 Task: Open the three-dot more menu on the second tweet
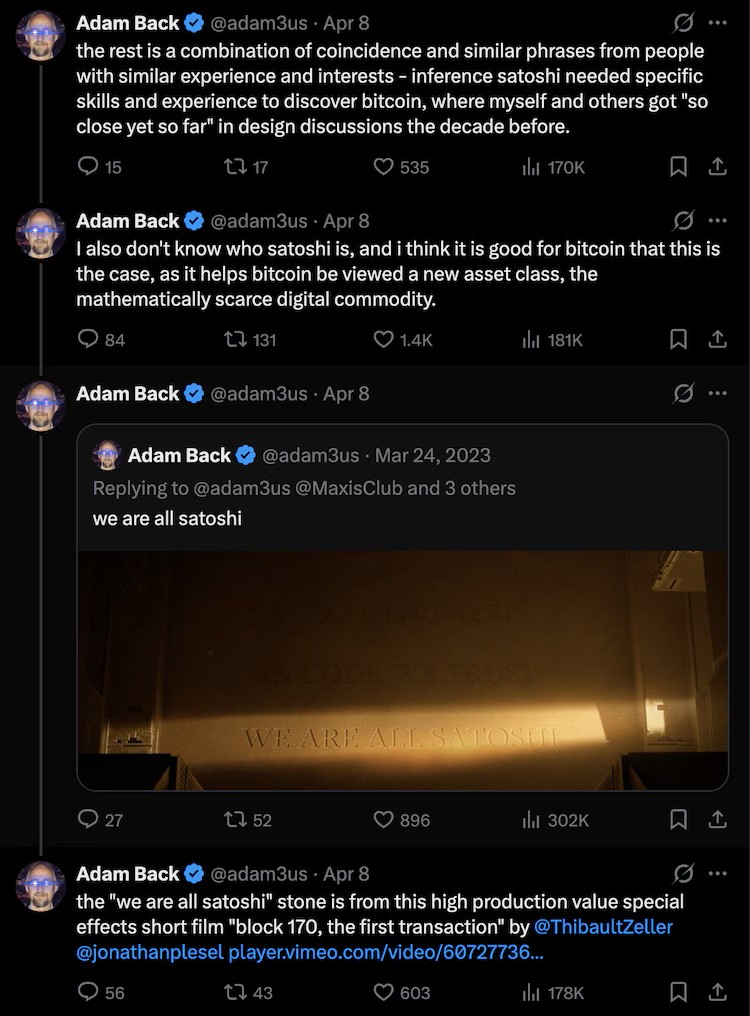pyautogui.click(x=717, y=221)
